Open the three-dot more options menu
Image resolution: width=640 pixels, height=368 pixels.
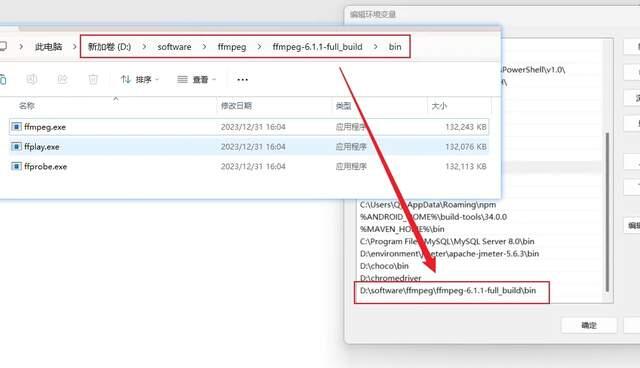coord(242,80)
